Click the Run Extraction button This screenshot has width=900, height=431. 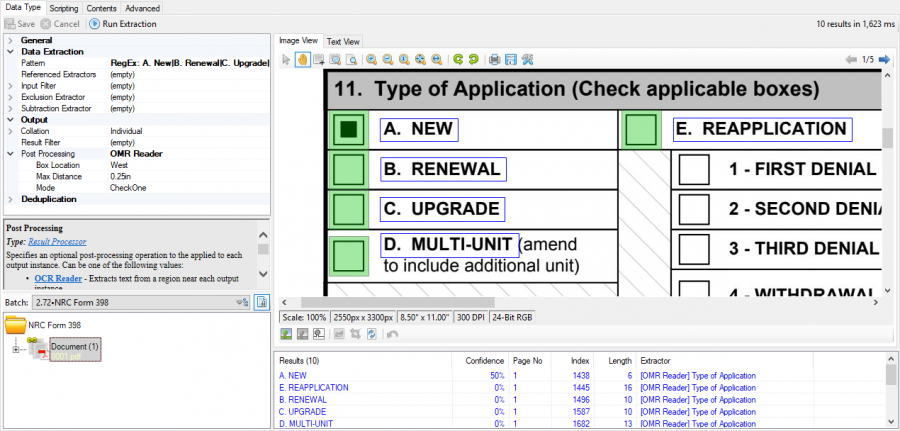(123, 23)
